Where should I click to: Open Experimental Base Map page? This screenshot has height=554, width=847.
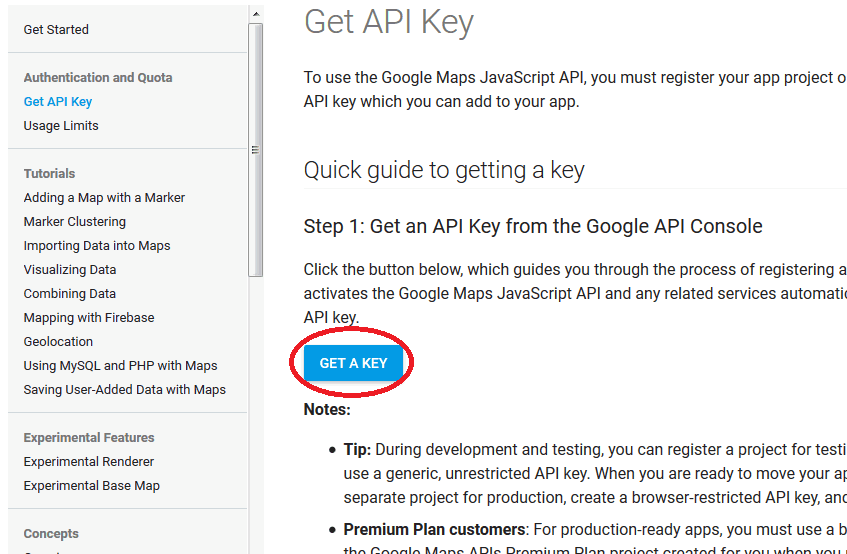click(x=92, y=486)
